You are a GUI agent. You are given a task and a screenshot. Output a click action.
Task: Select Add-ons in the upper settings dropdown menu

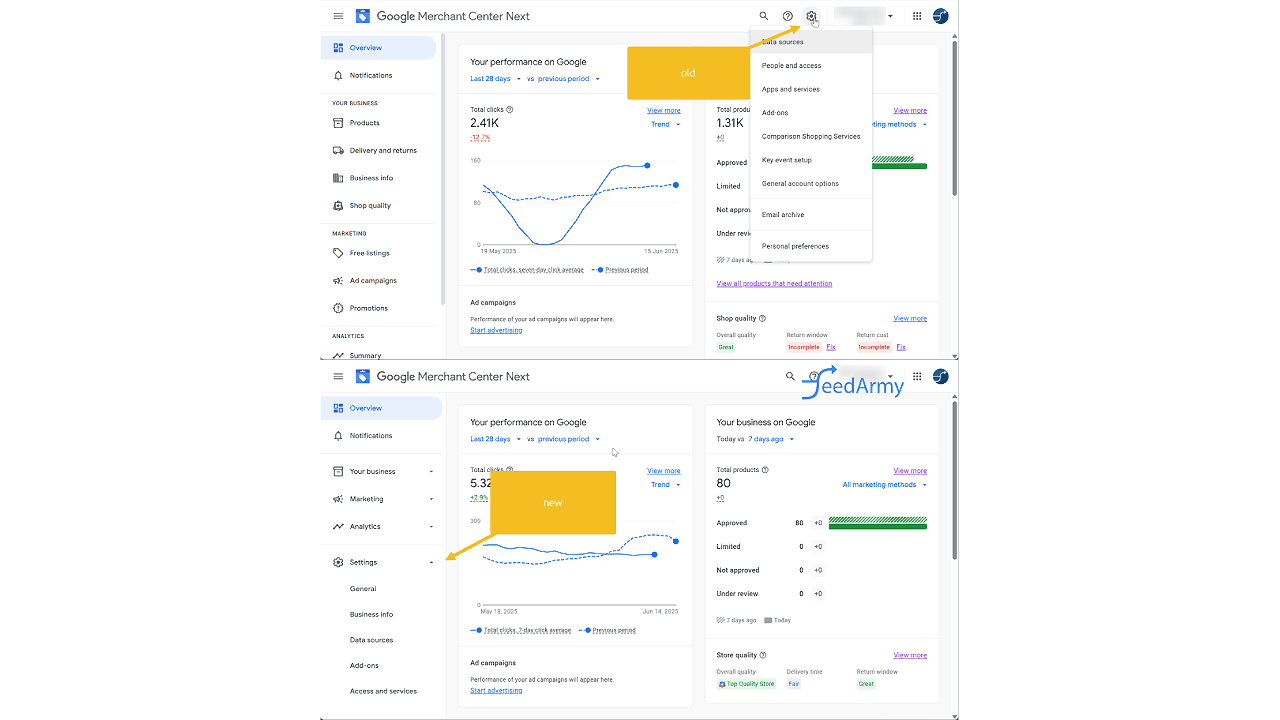click(x=811, y=113)
